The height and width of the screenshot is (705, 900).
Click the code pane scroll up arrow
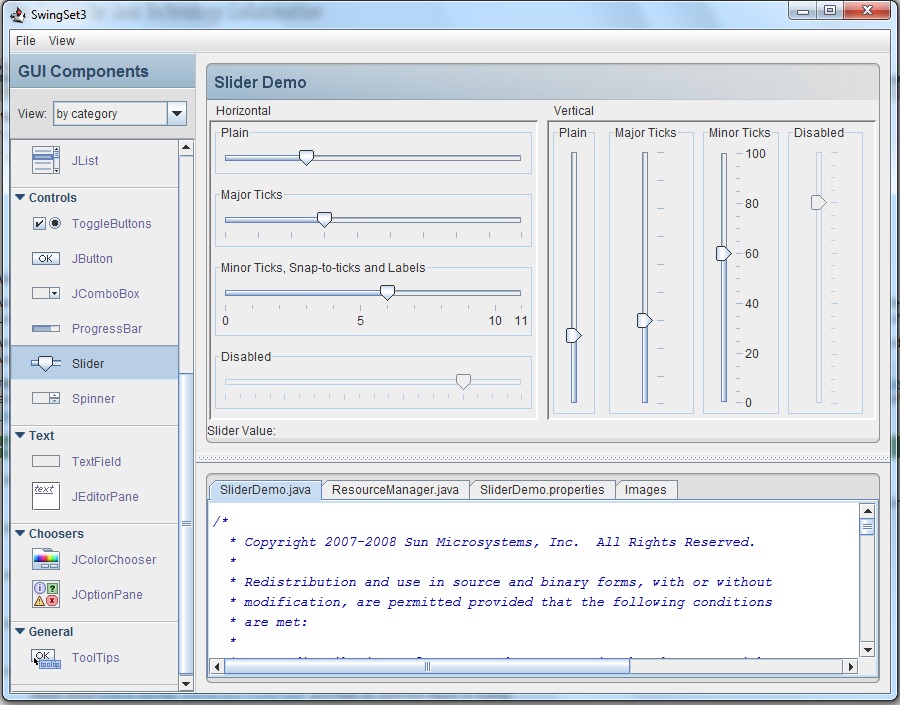pos(867,510)
